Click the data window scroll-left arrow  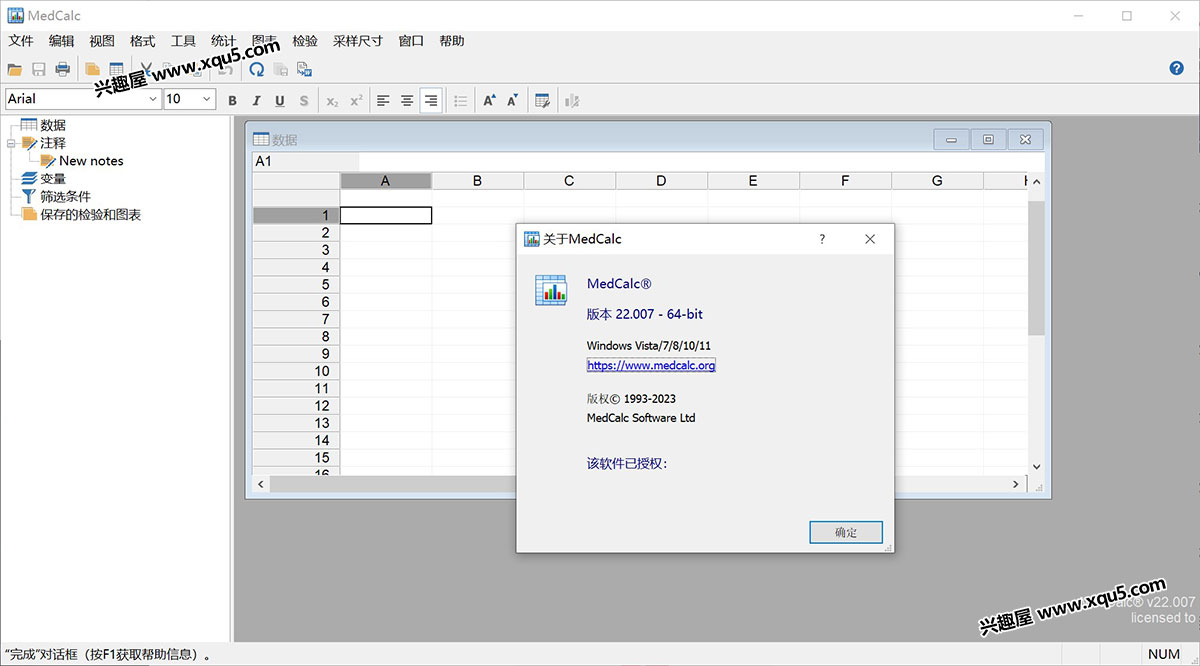(261, 484)
